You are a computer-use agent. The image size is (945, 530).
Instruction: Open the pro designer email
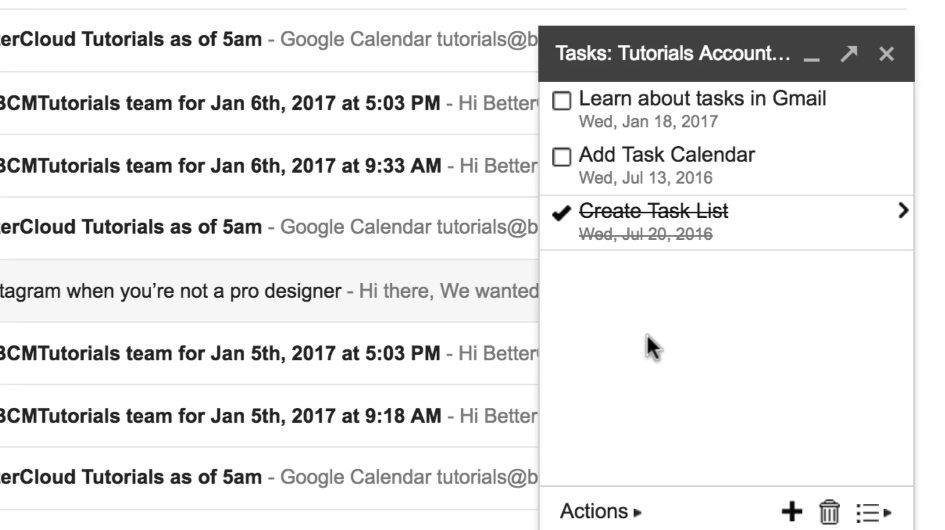pos(269,291)
